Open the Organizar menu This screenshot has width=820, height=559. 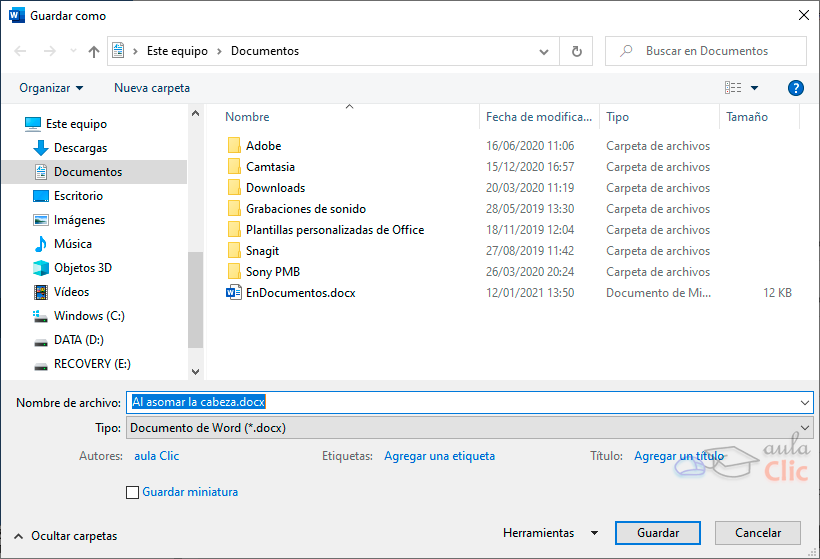point(51,88)
